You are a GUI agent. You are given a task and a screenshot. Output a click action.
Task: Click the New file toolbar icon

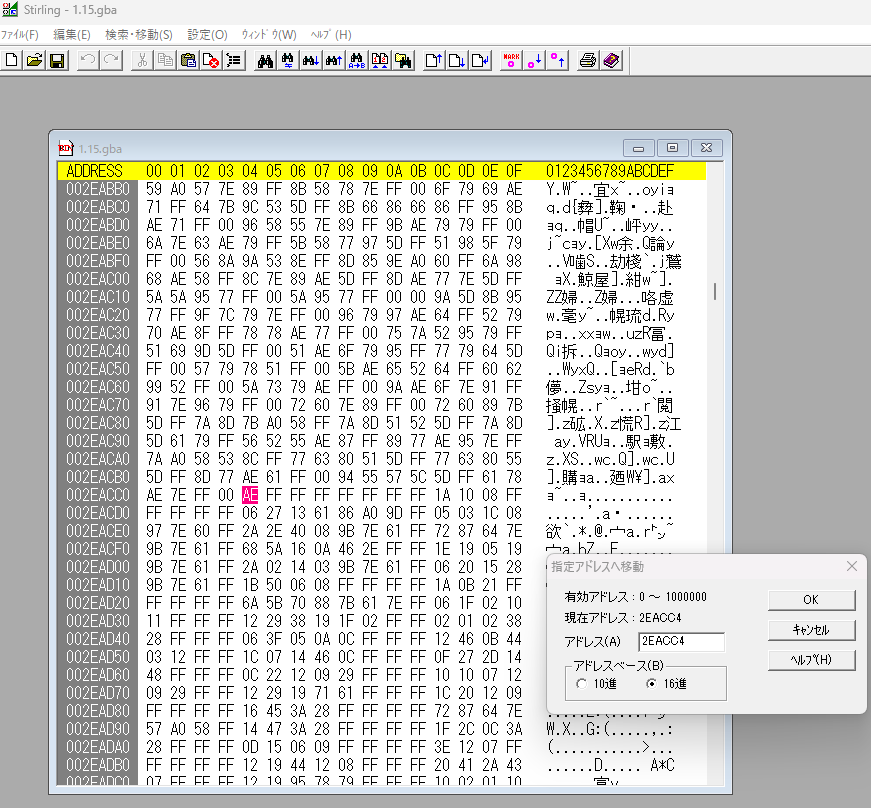12,60
